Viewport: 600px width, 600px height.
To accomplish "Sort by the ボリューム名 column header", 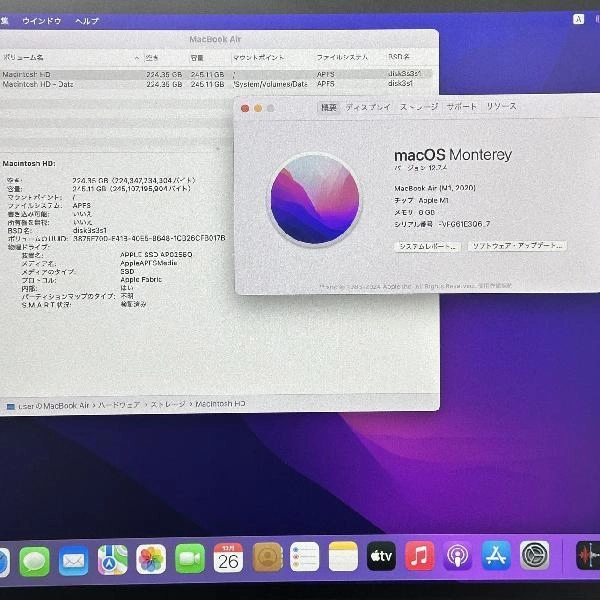I will coord(23,57).
